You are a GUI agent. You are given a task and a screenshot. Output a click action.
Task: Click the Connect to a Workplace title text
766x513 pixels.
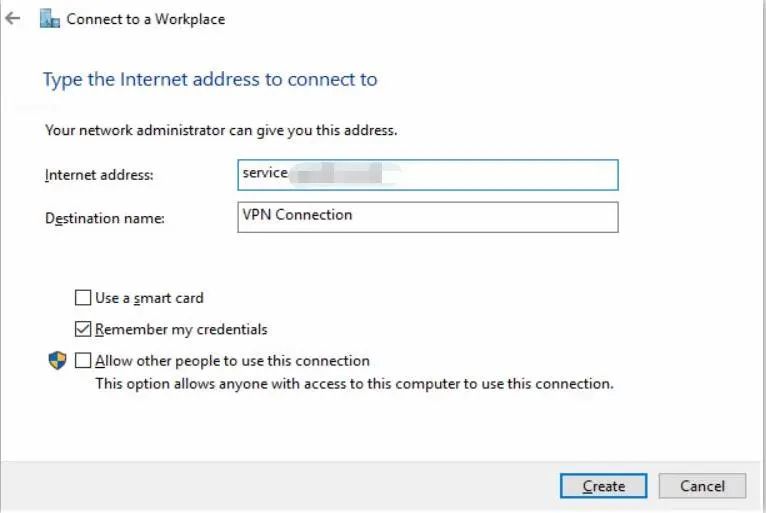click(146, 19)
